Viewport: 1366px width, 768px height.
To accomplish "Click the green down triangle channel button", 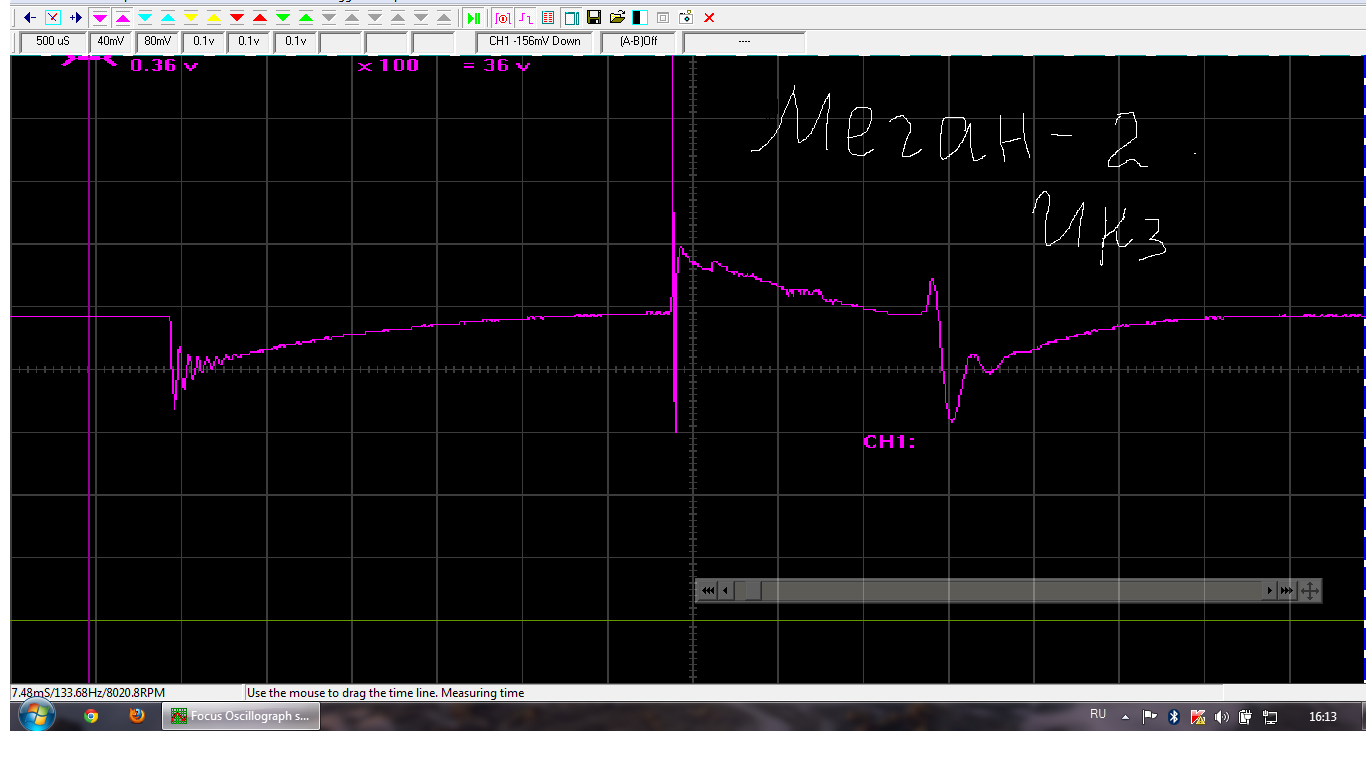I will coord(283,18).
